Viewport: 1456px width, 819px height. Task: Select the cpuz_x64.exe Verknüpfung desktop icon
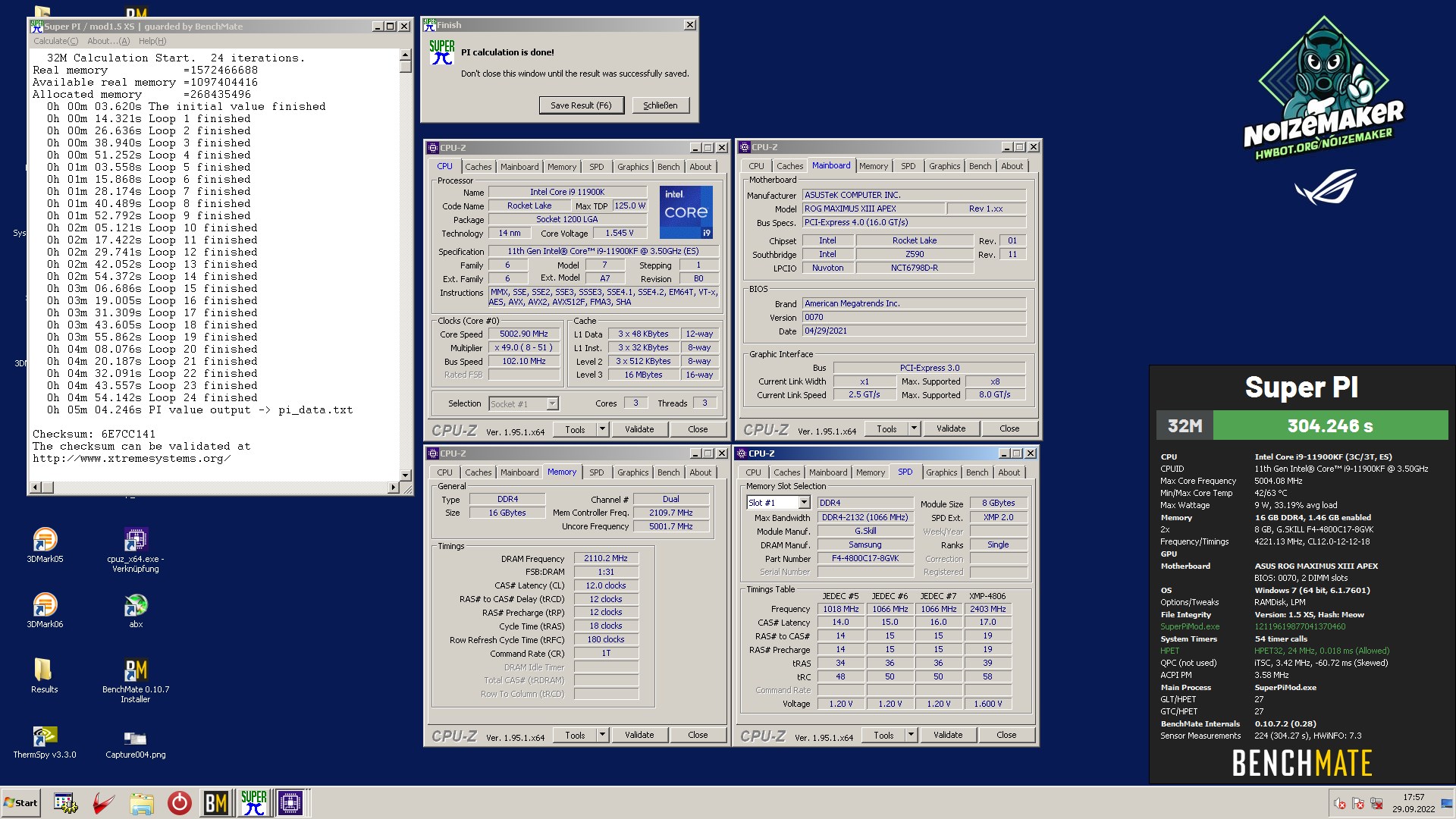pos(136,550)
